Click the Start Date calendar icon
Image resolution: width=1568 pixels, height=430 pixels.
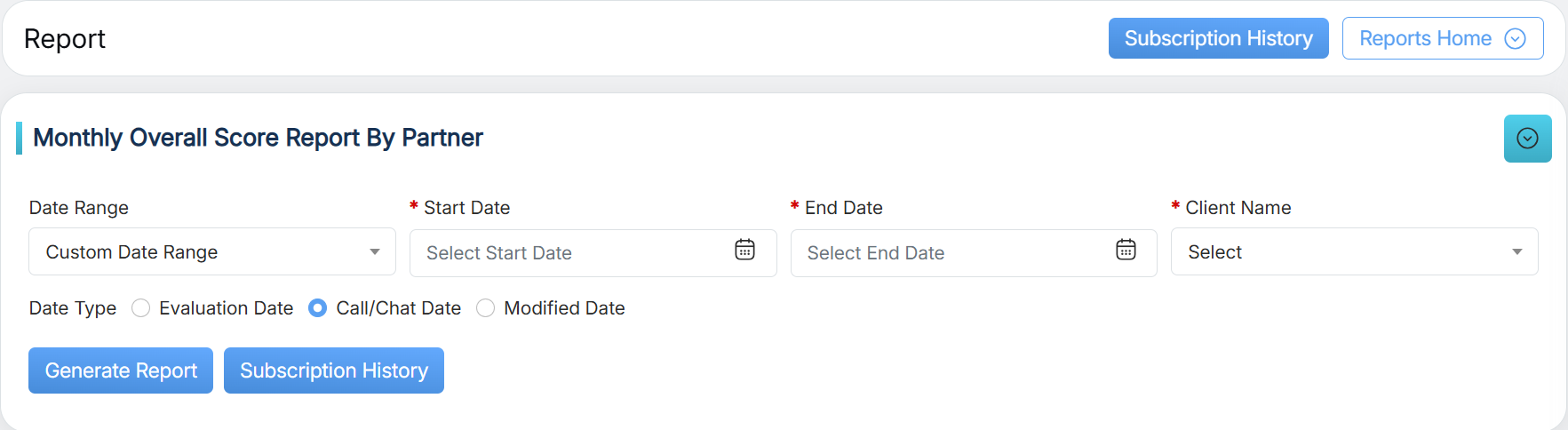click(744, 250)
